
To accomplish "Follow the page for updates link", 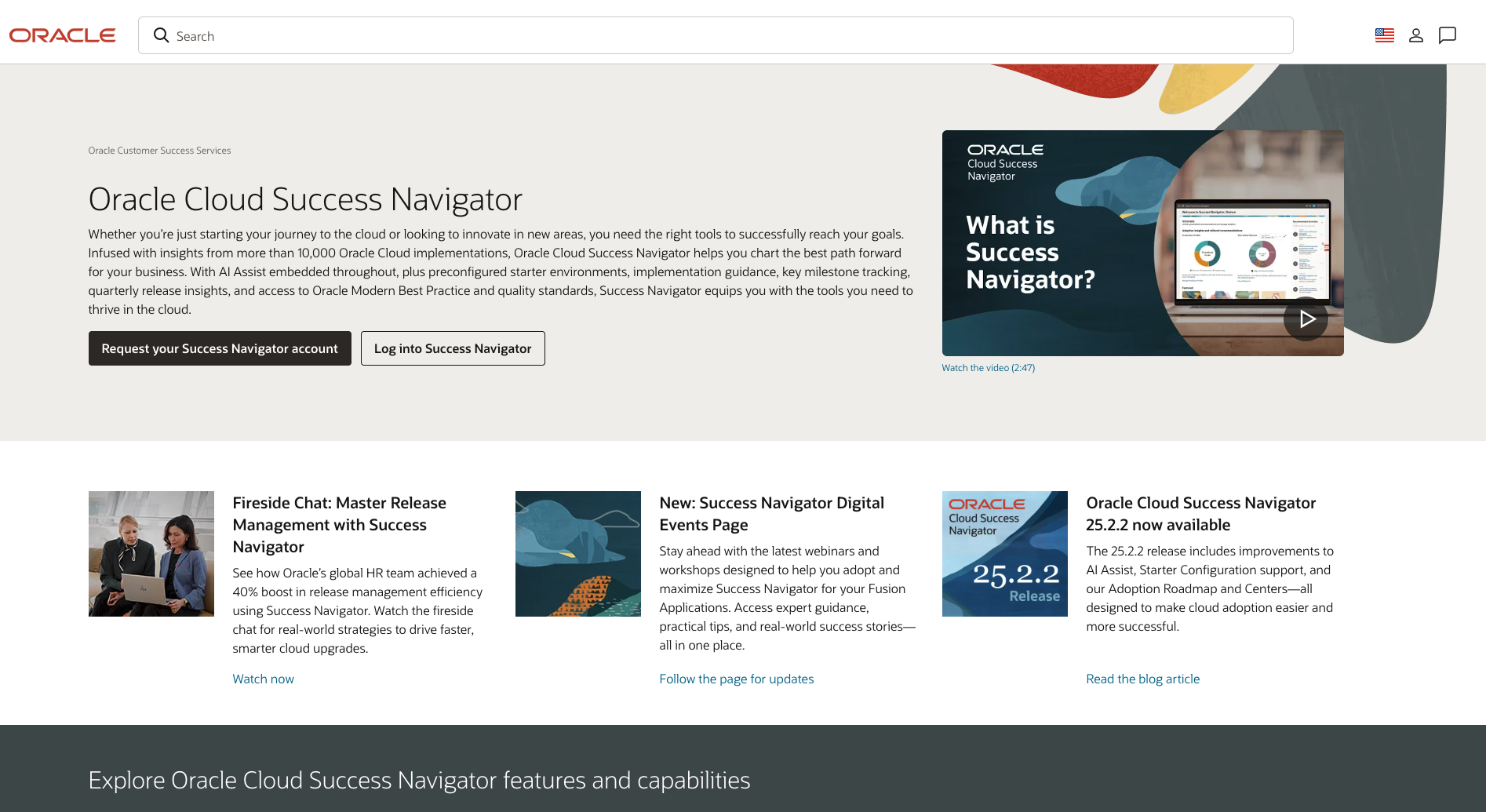I will pyautogui.click(x=737, y=679).
